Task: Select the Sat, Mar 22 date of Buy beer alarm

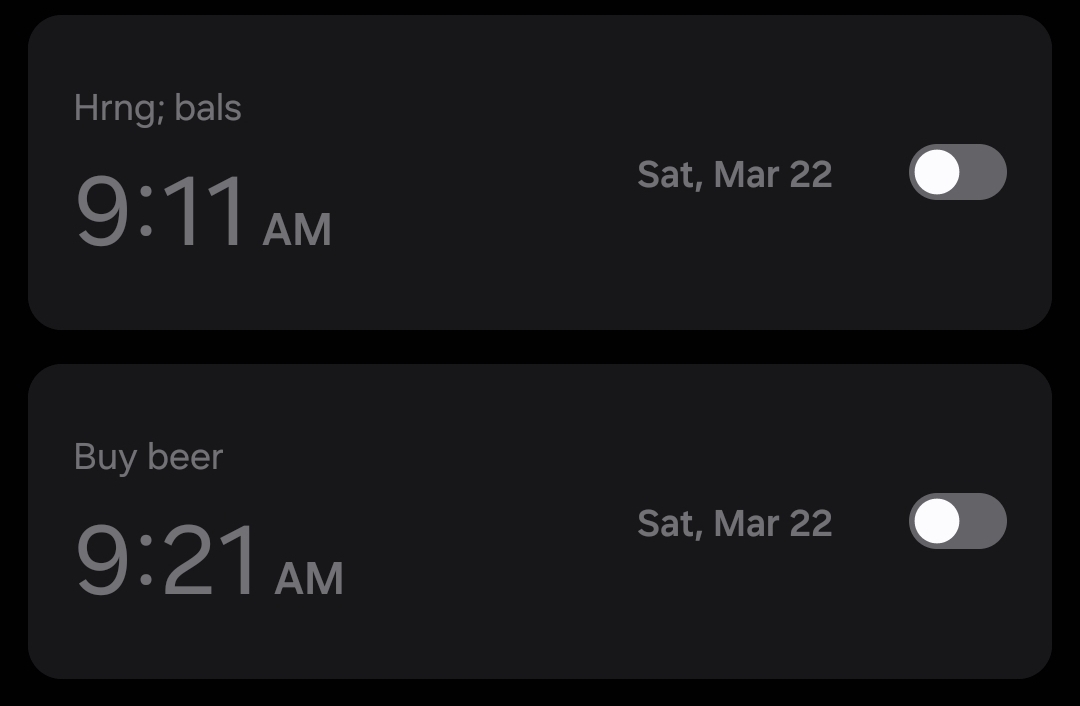Action: point(735,524)
